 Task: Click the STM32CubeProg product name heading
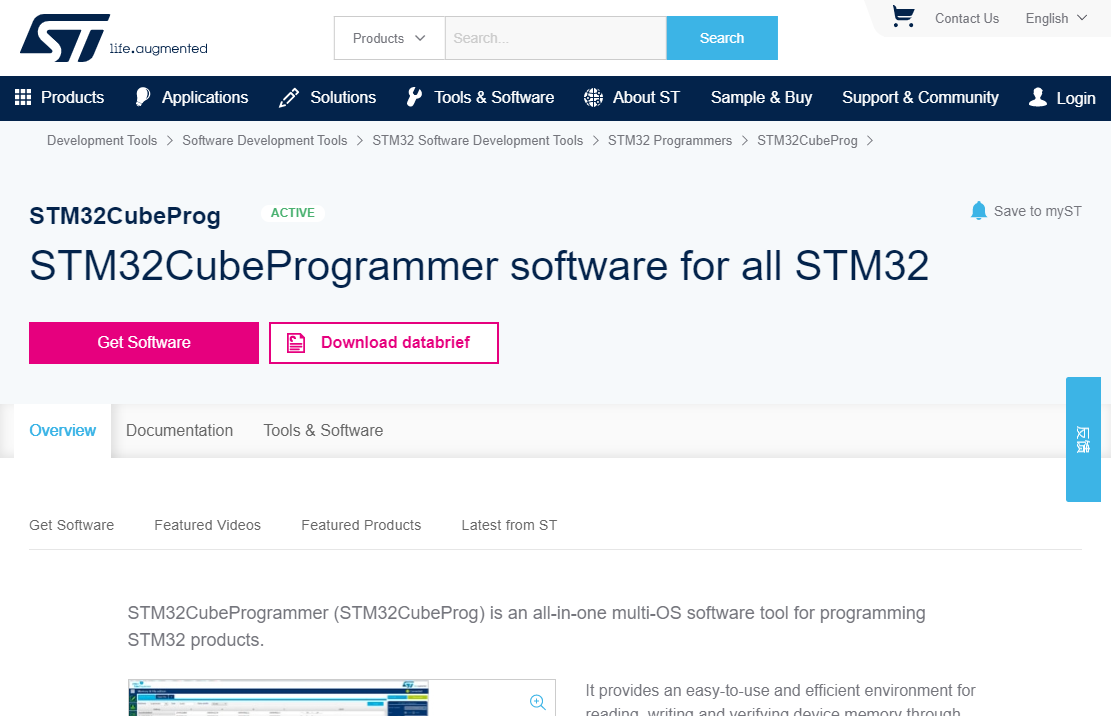(x=125, y=216)
